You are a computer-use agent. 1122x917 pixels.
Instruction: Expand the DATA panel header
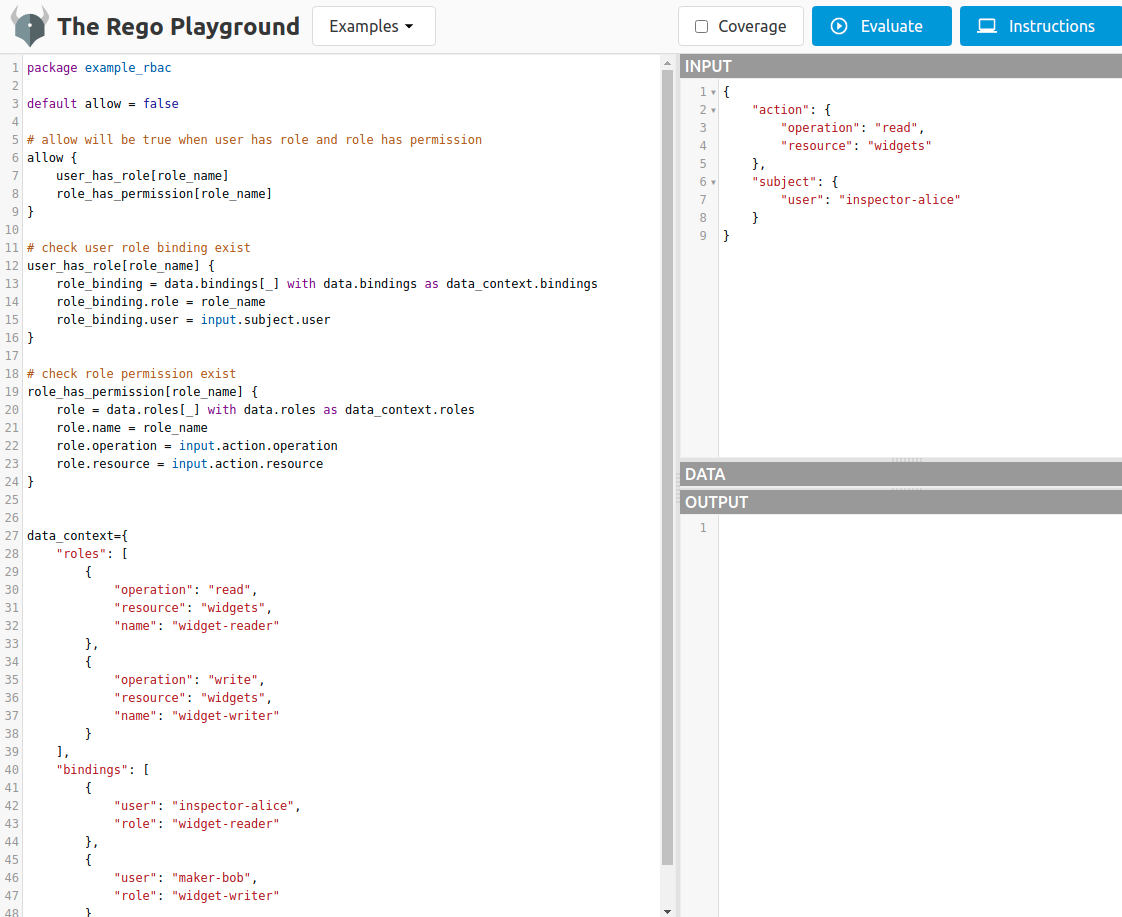(x=901, y=474)
